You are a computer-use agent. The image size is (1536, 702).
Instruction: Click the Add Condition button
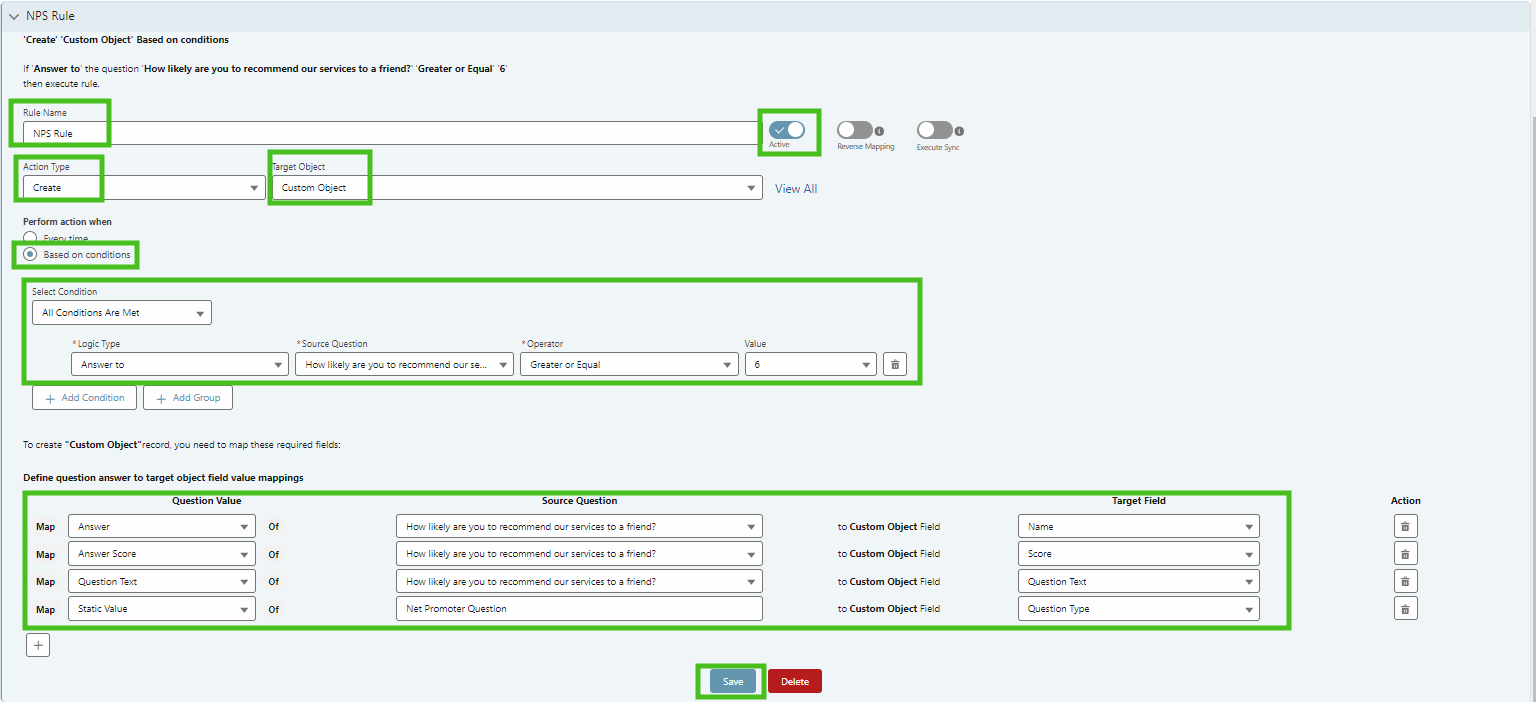pos(84,398)
